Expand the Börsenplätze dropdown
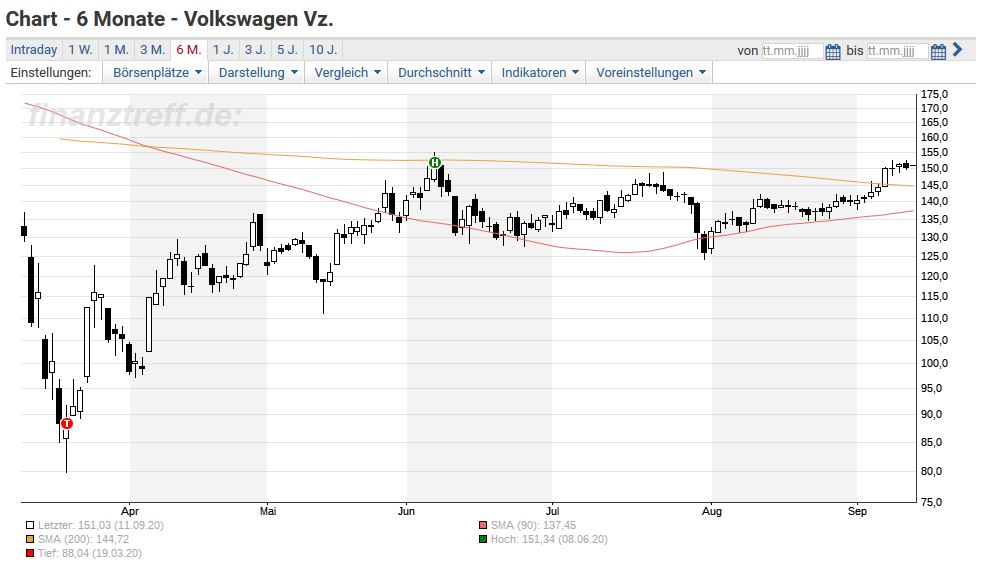The image size is (986, 569). 157,72
